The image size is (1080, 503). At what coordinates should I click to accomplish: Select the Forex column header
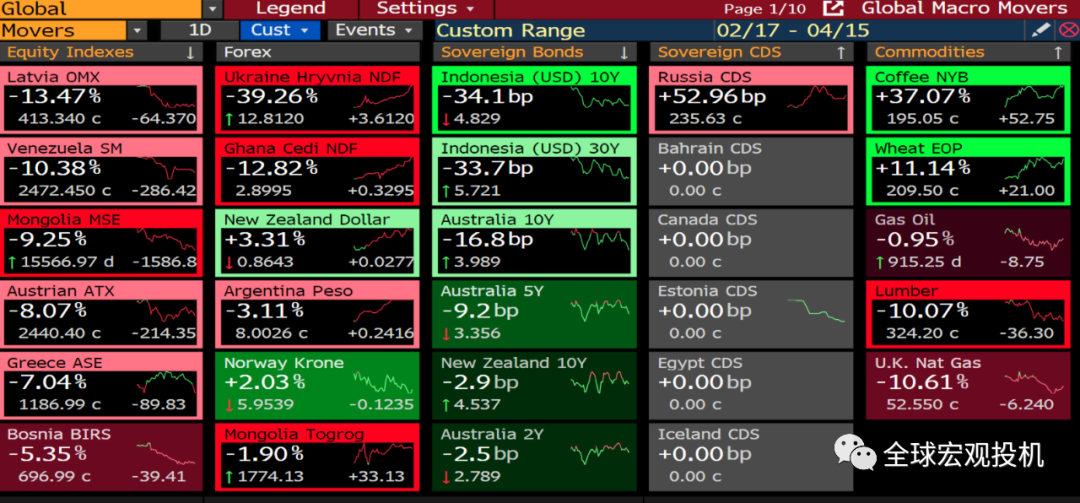coord(249,52)
